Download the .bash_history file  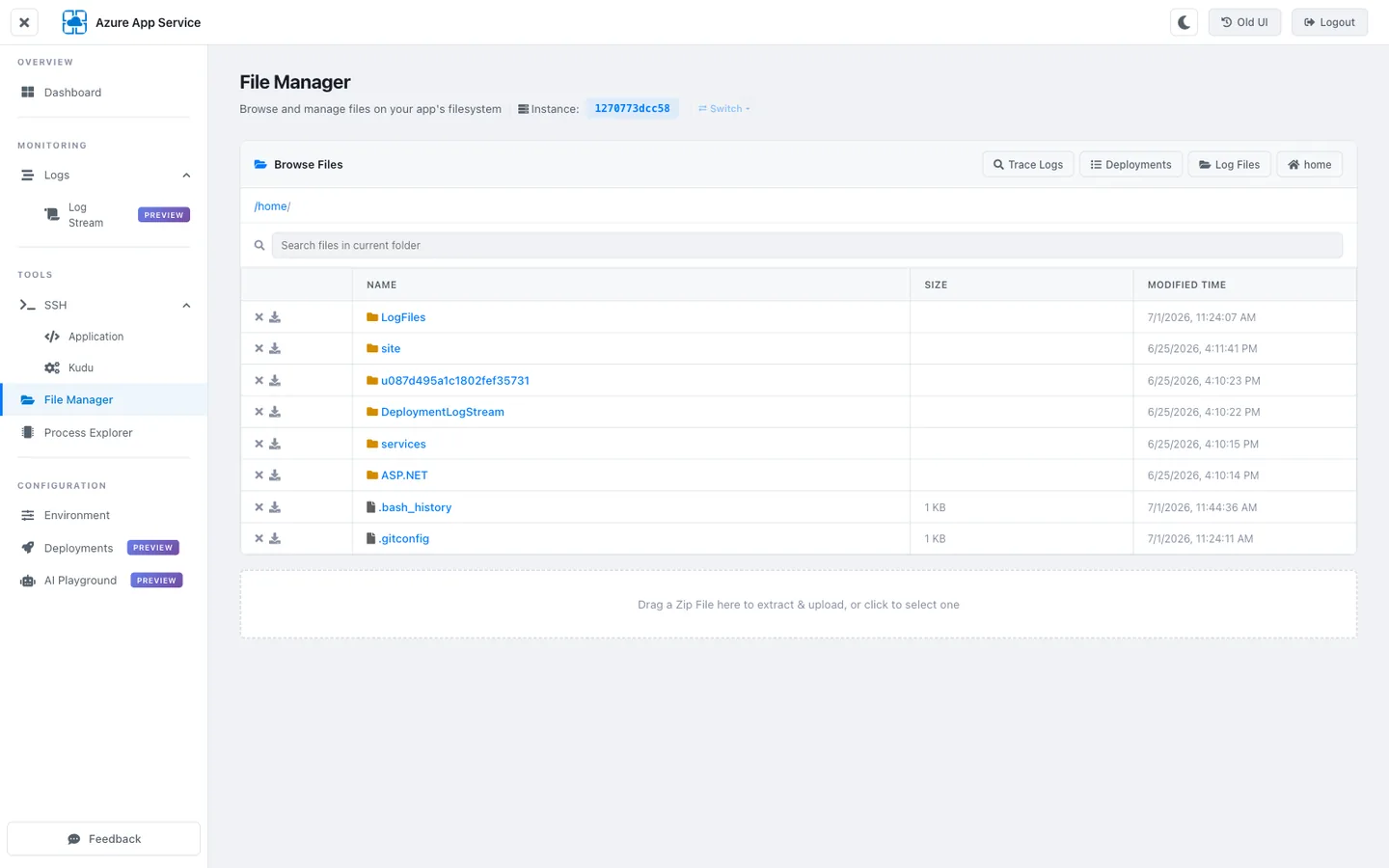(275, 507)
